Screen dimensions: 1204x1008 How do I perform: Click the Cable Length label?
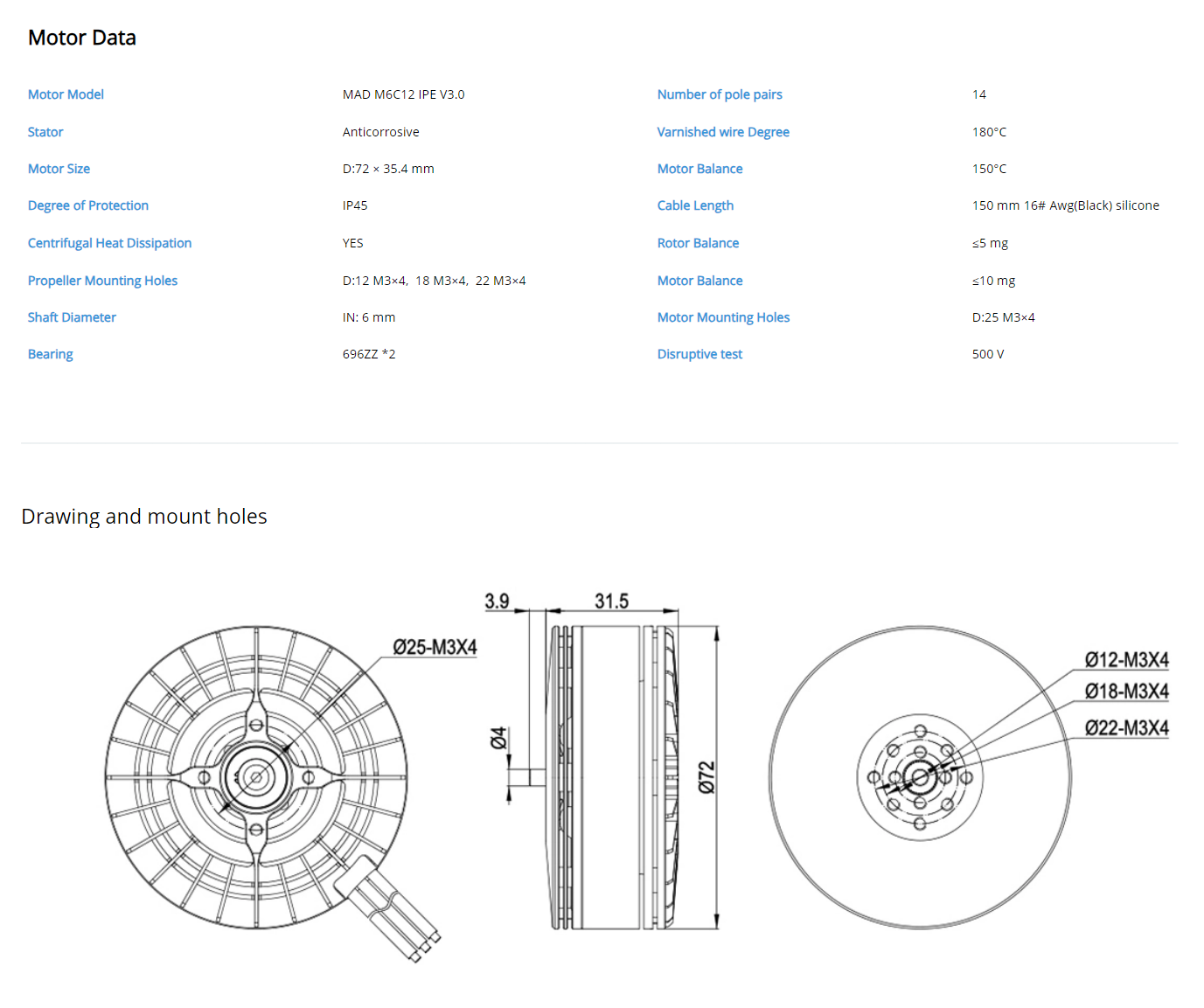[x=695, y=205]
